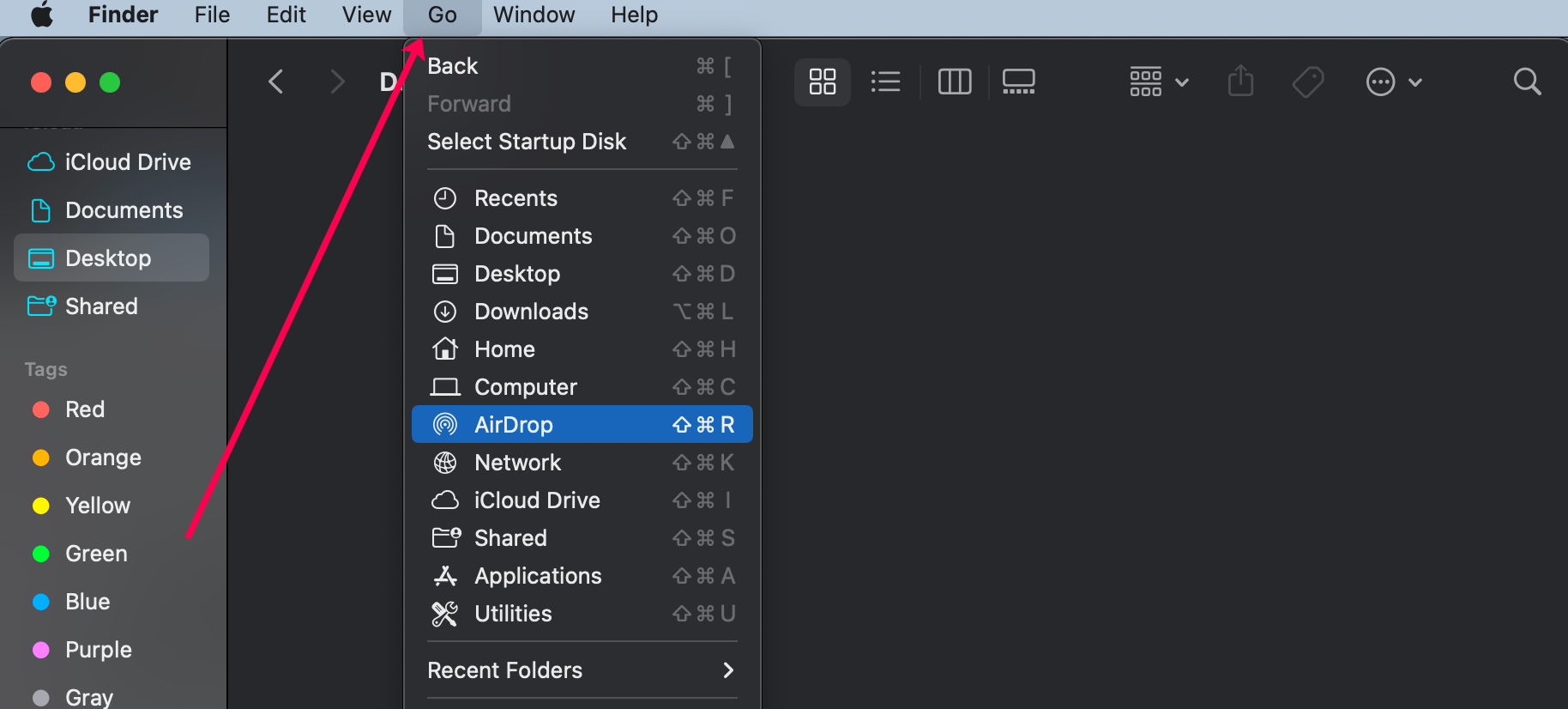Switch Finder to icon view
Image resolution: width=1568 pixels, height=709 pixels.
pyautogui.click(x=822, y=82)
